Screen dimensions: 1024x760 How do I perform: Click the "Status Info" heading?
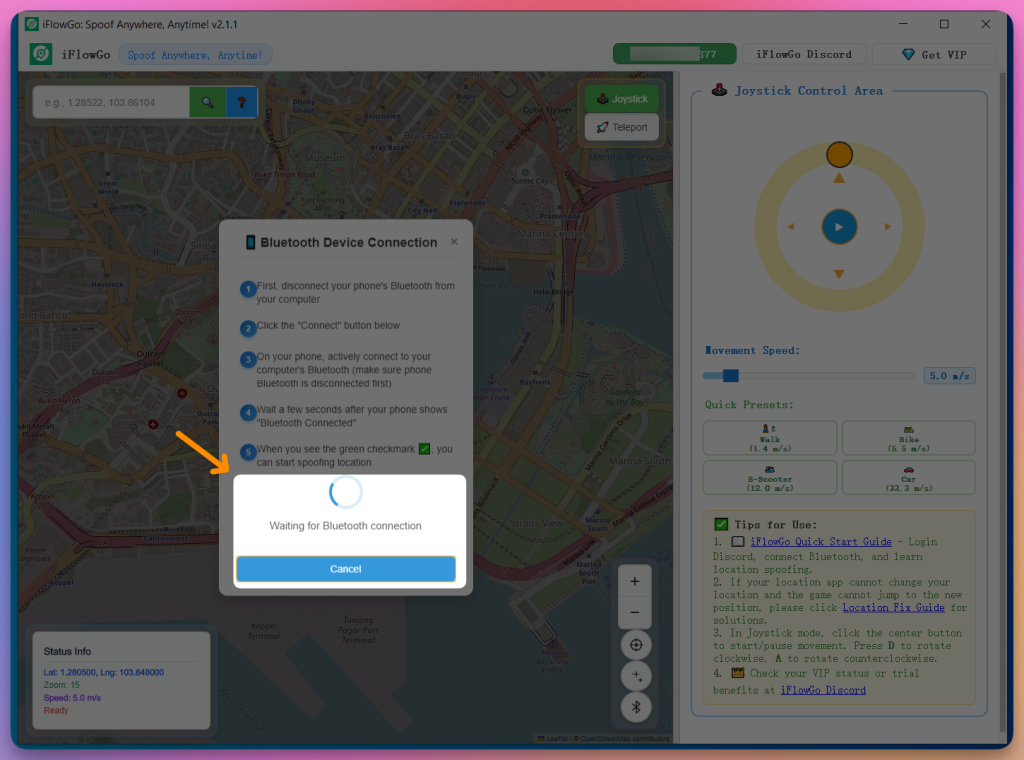[67, 651]
